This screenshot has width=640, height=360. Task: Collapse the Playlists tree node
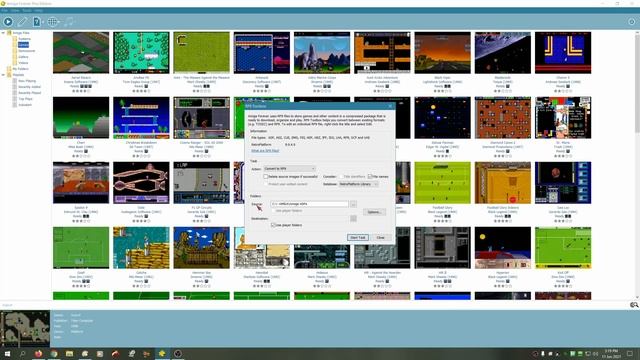(3, 75)
